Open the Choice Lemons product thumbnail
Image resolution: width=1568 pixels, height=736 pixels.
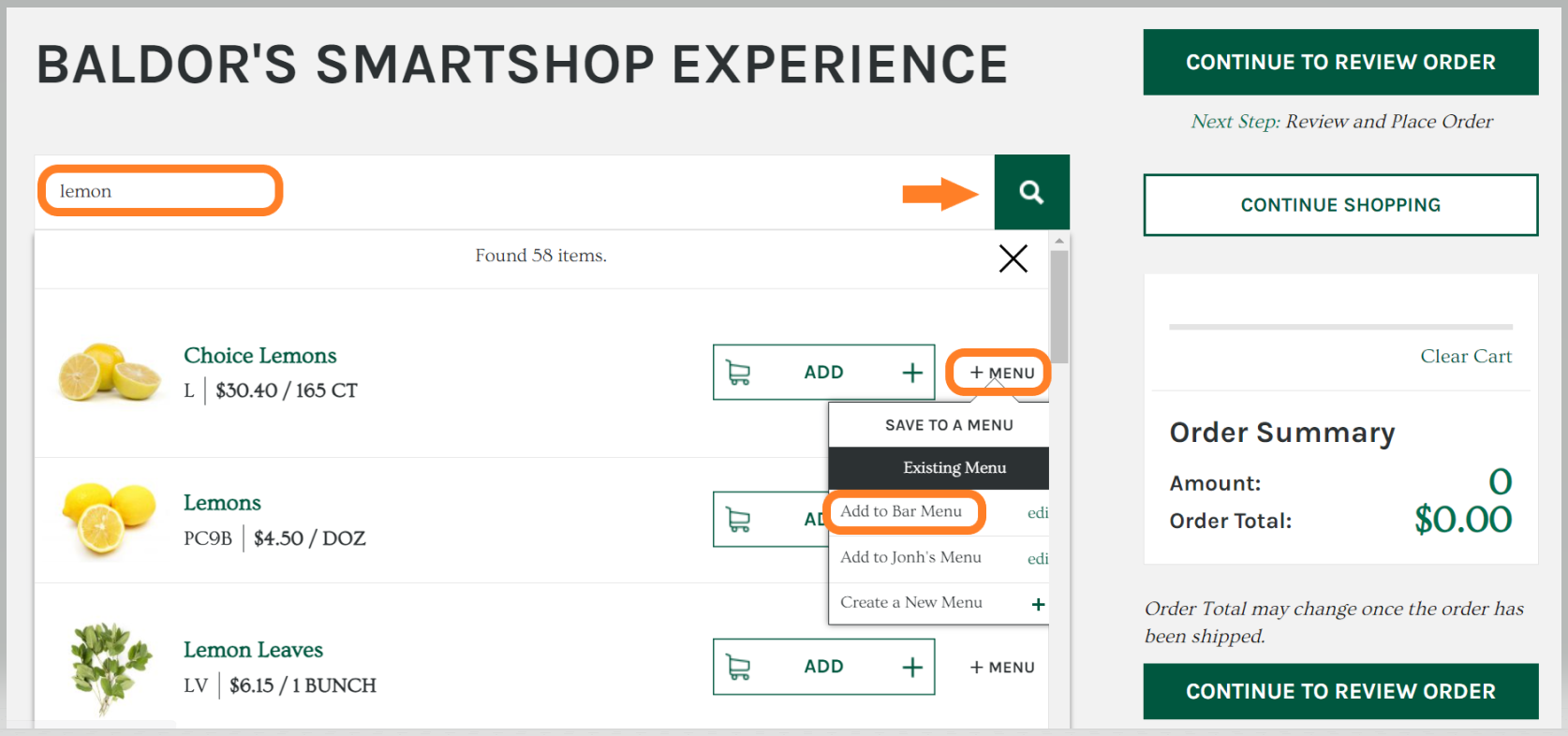click(x=109, y=372)
